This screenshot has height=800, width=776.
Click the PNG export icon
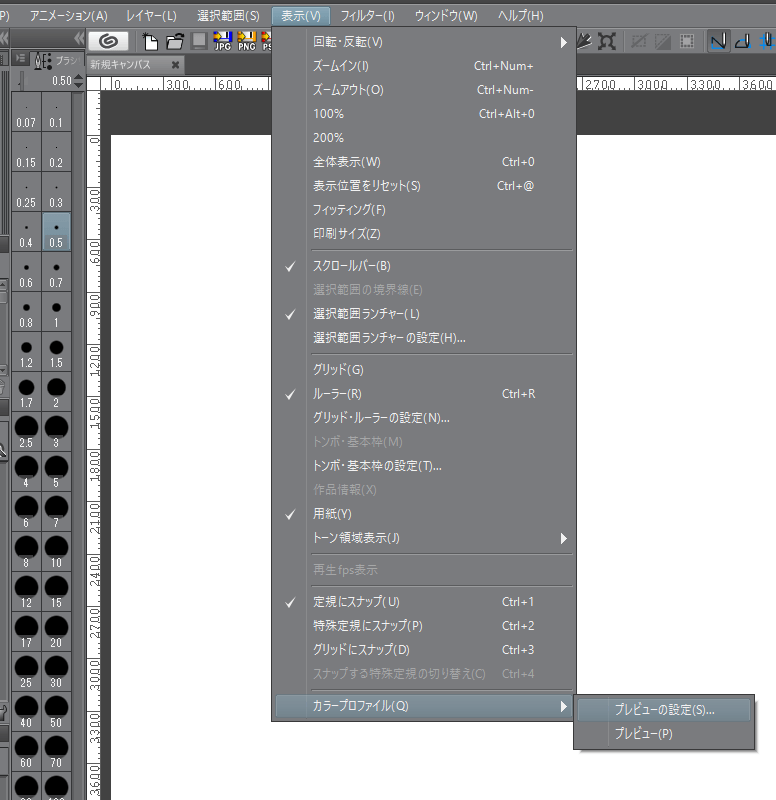point(246,41)
